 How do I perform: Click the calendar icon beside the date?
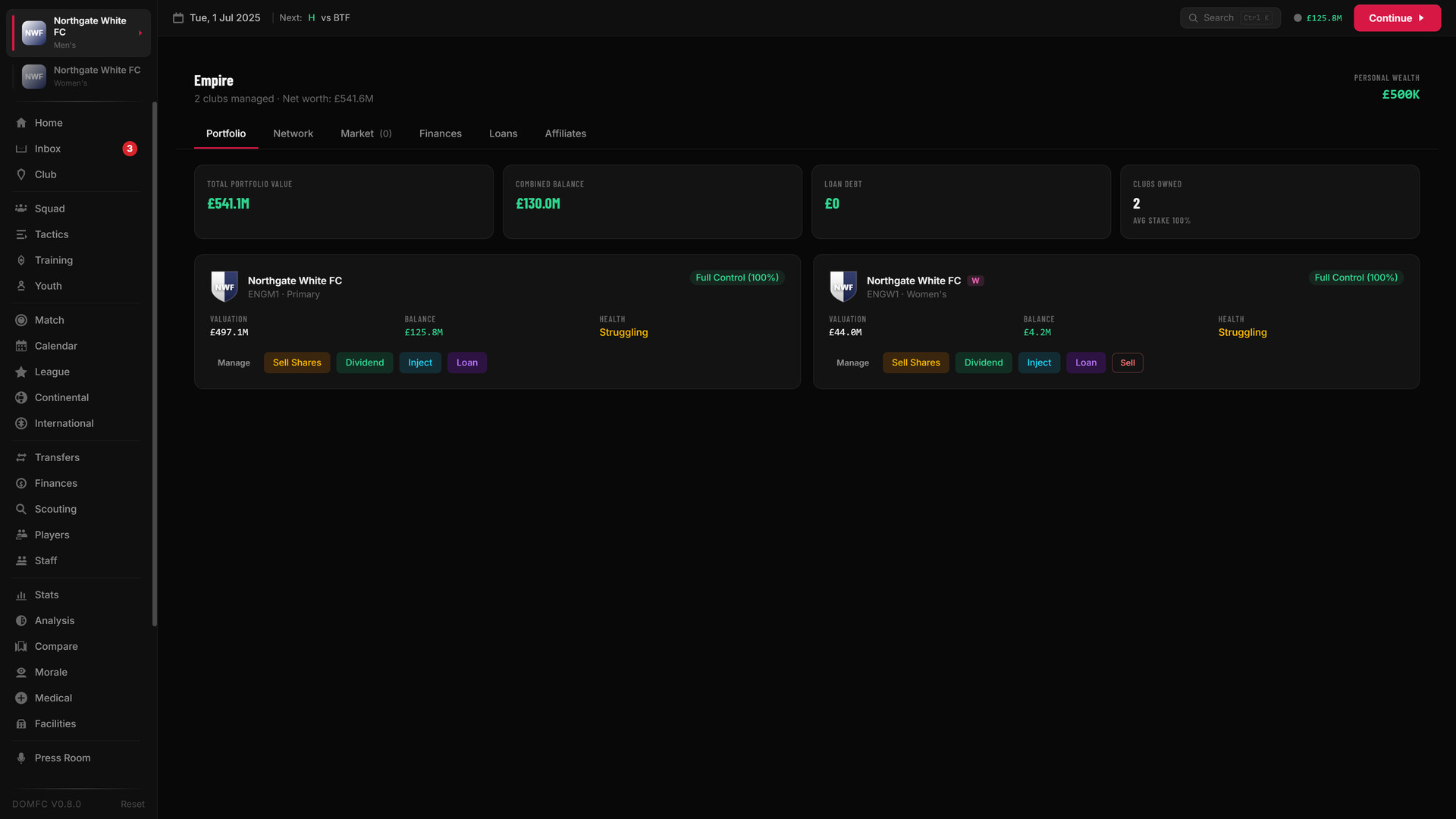pyautogui.click(x=178, y=17)
